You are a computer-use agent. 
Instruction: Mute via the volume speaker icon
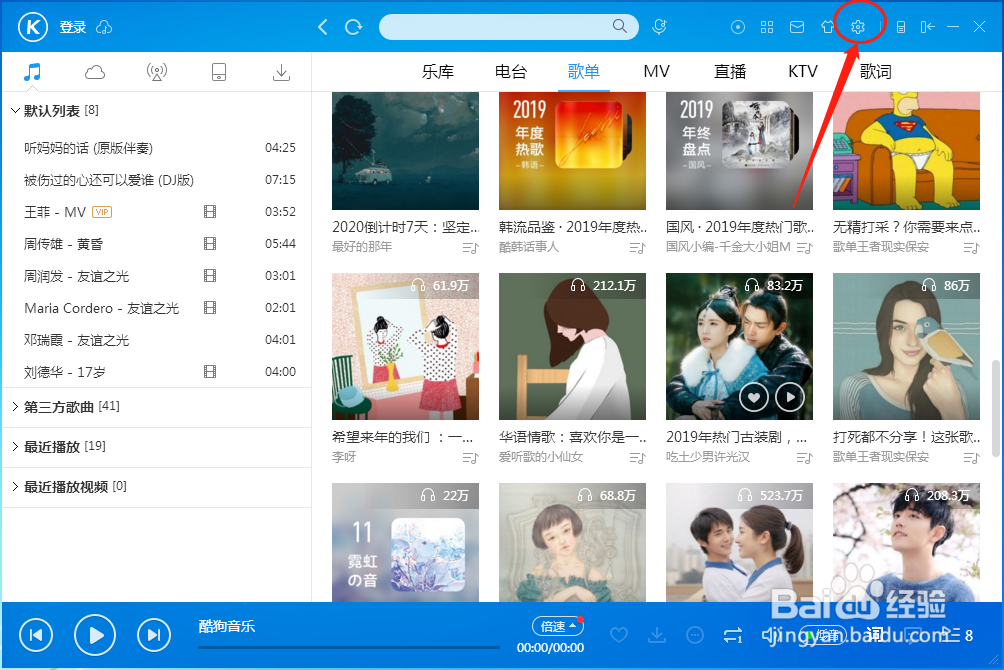coord(771,635)
